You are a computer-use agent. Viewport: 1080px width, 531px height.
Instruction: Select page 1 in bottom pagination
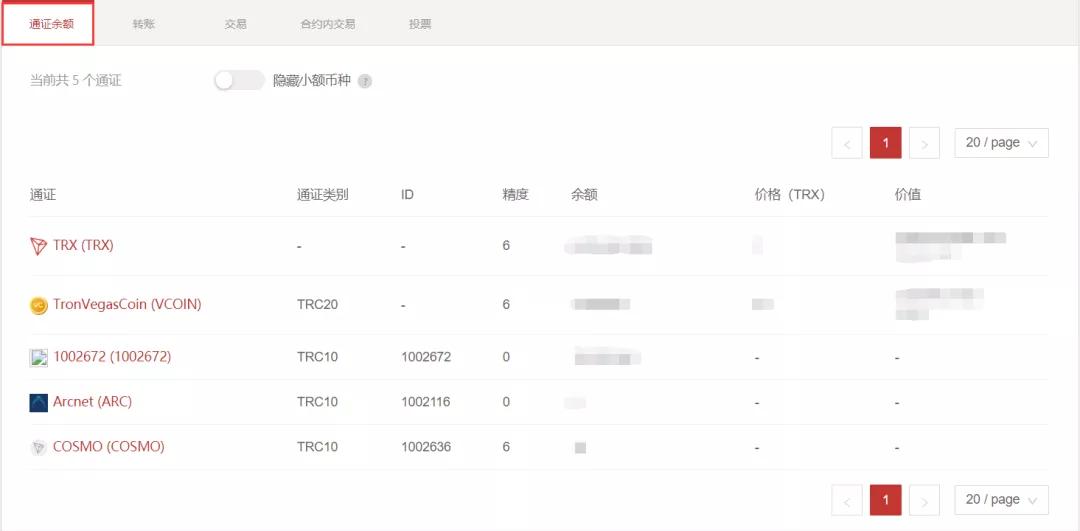pyautogui.click(x=886, y=500)
